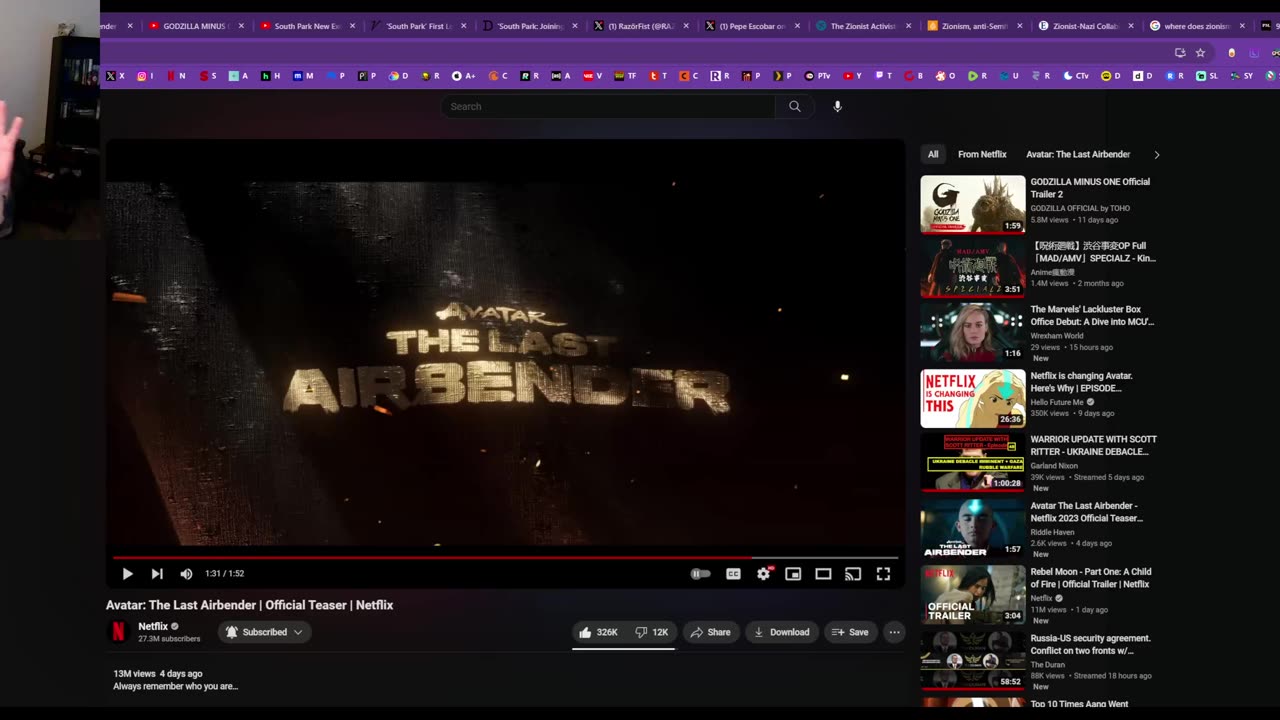Toggle closed captions CC button
Viewport: 1280px width, 720px height.
(733, 574)
